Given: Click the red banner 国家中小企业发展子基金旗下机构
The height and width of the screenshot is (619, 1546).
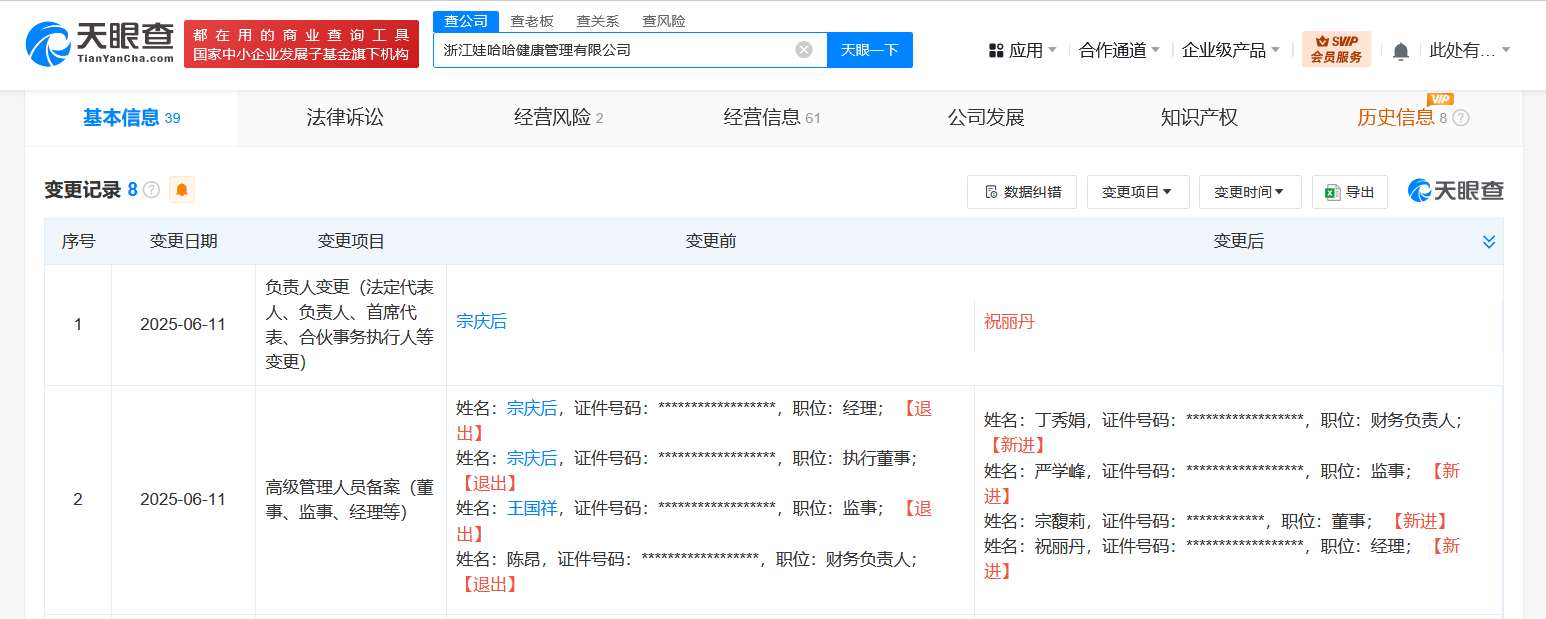Looking at the screenshot, I should 301,44.
